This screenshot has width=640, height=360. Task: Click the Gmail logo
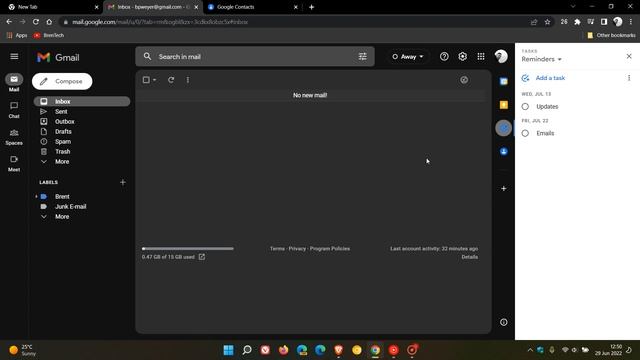tap(58, 58)
